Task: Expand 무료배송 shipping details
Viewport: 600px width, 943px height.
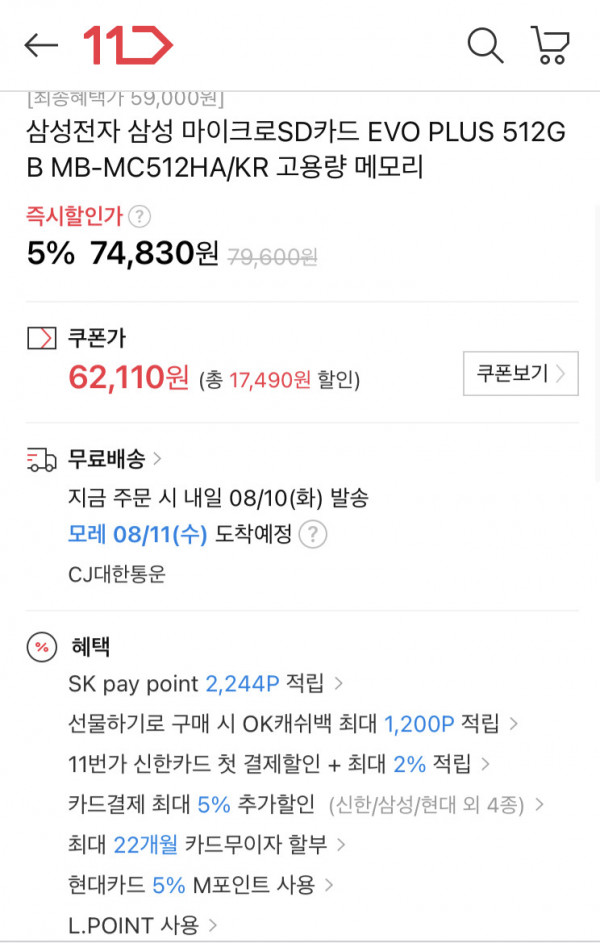Action: click(x=115, y=459)
